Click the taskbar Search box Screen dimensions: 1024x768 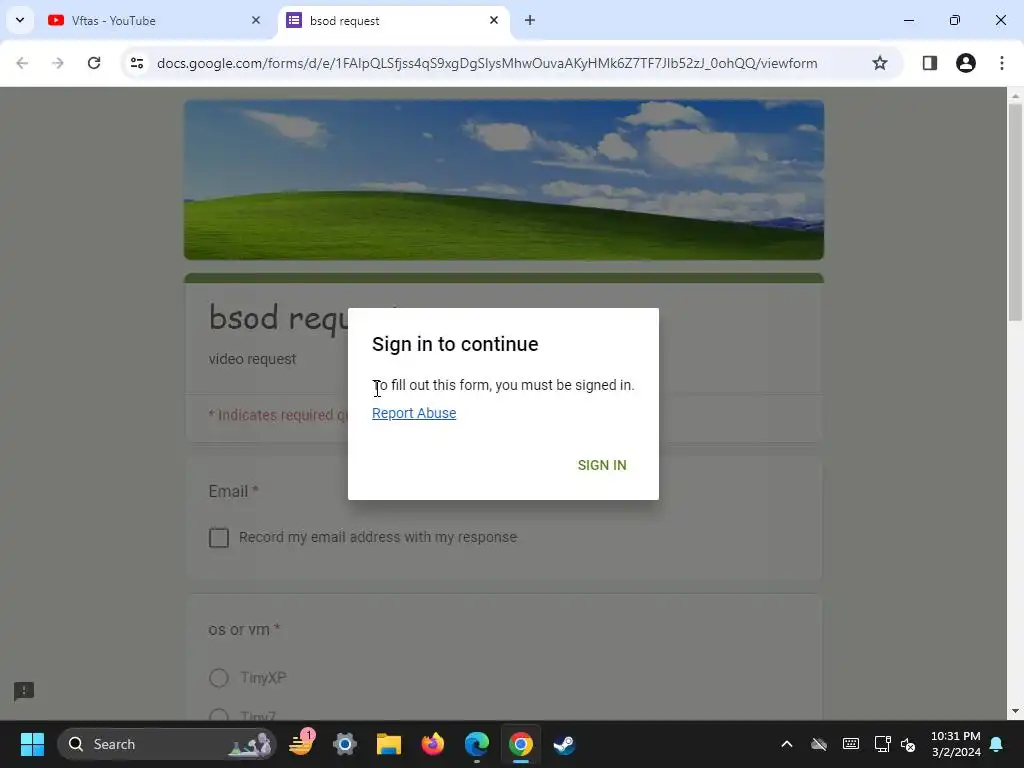(167, 744)
